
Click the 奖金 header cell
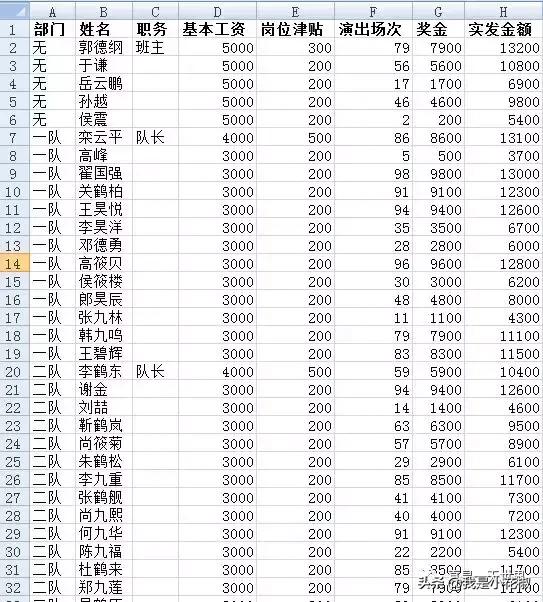[x=439, y=29]
